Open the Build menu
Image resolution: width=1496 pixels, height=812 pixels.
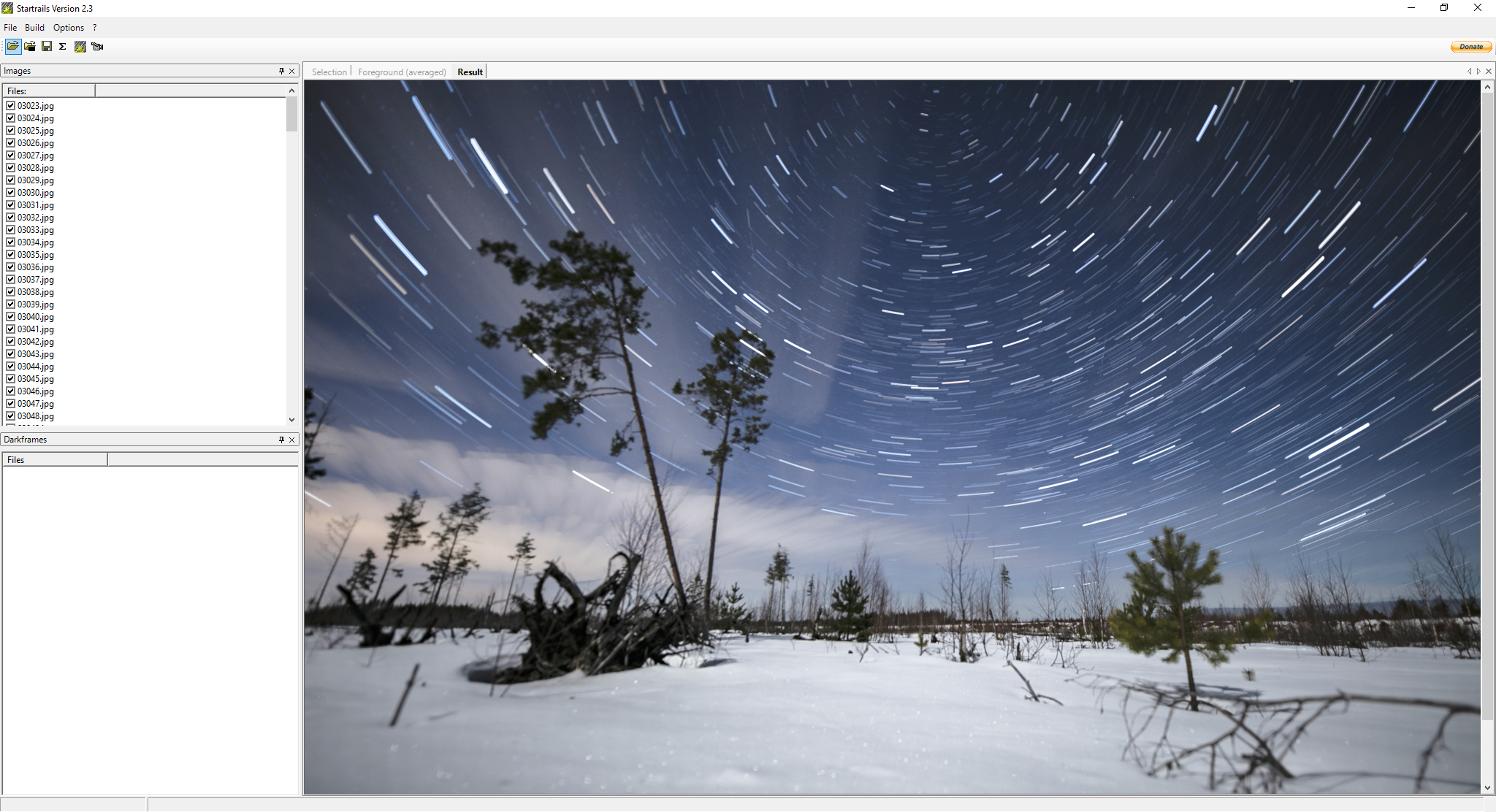click(34, 28)
